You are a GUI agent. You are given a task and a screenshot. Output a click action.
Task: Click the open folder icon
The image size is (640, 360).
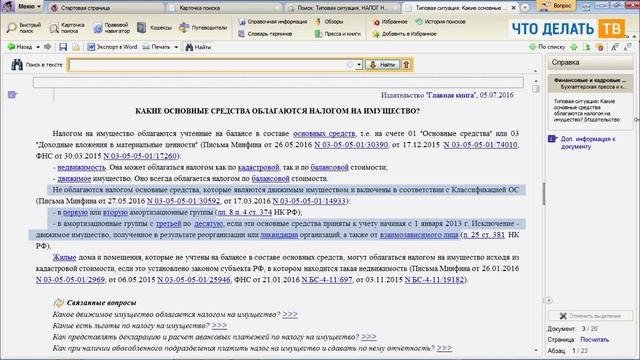(x=76, y=47)
